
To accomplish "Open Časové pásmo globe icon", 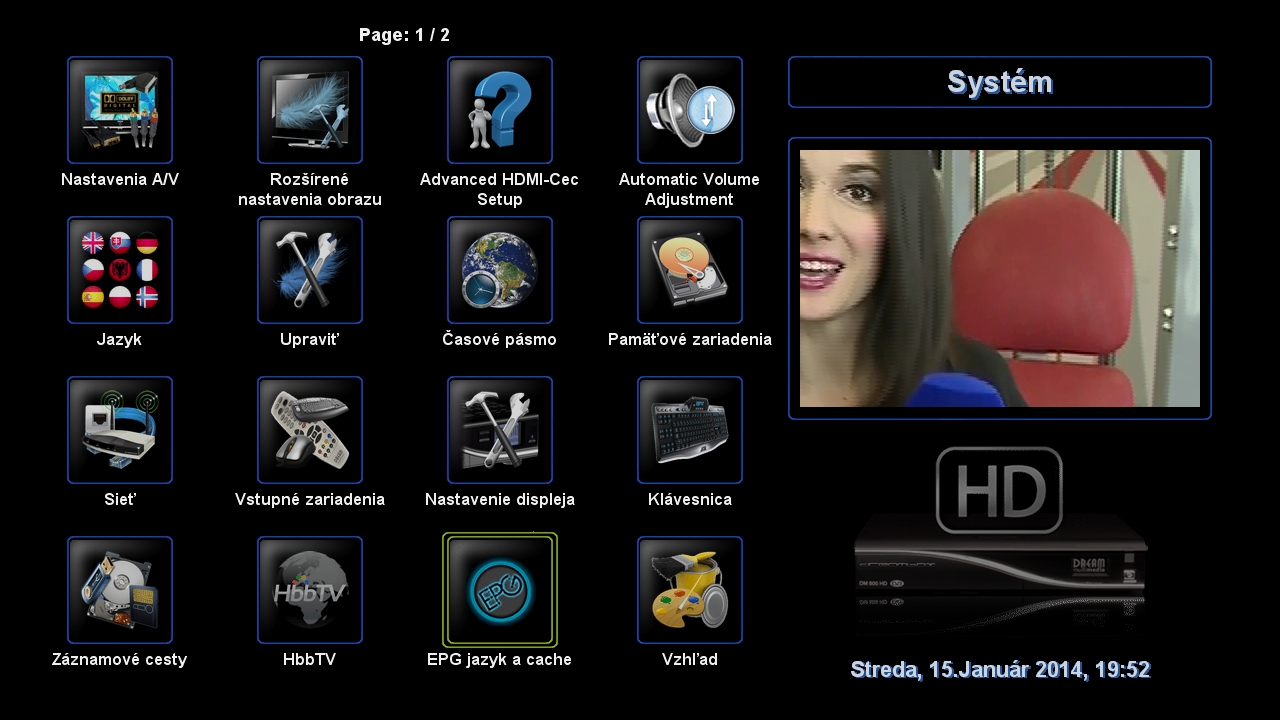I will (500, 270).
